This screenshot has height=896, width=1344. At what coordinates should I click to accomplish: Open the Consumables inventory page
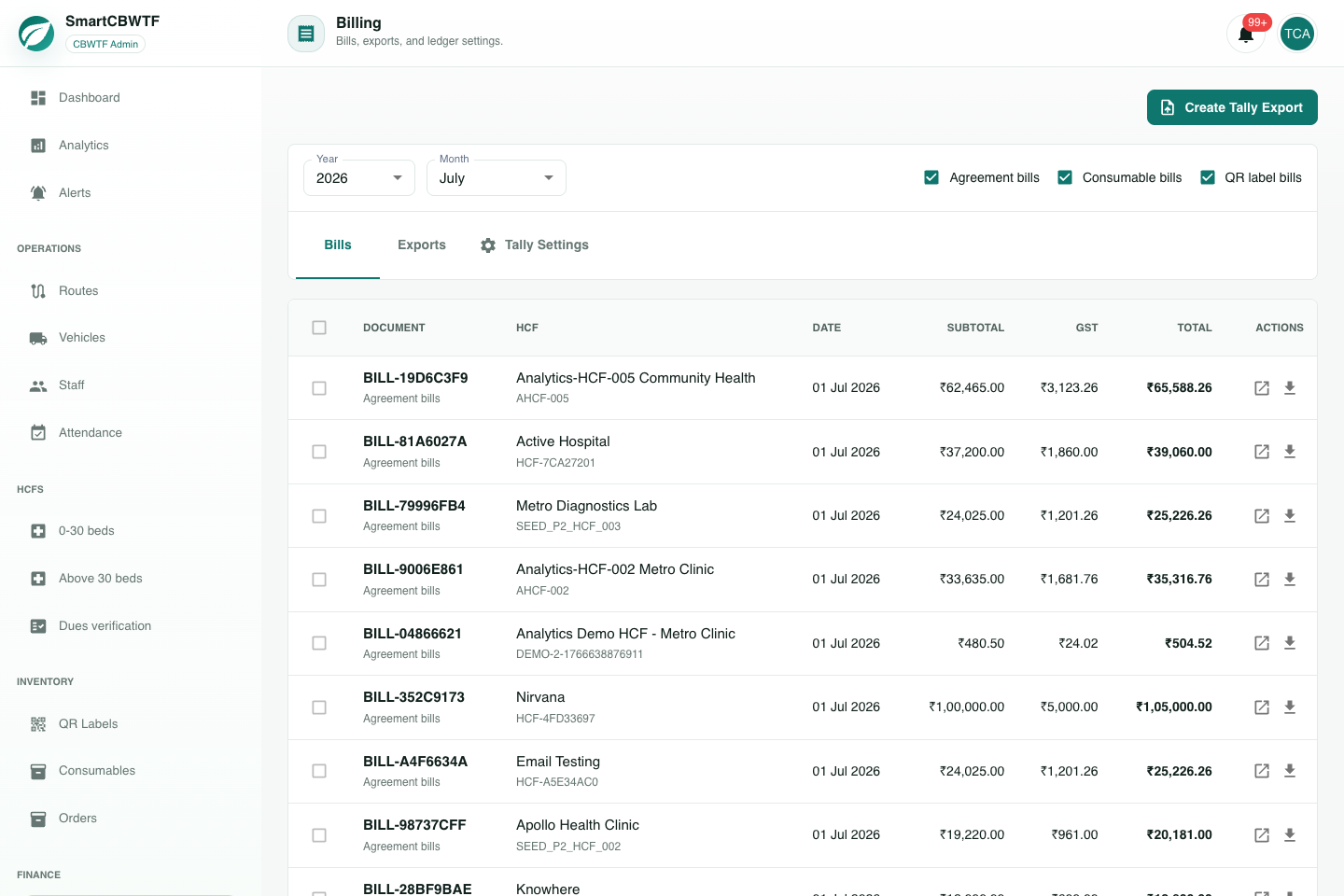click(x=131, y=771)
